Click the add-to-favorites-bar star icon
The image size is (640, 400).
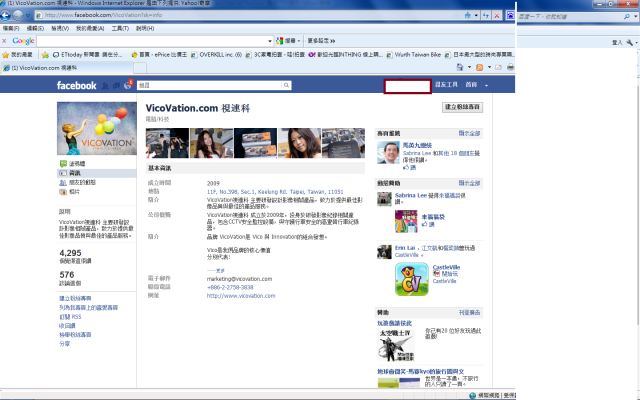tap(45, 55)
